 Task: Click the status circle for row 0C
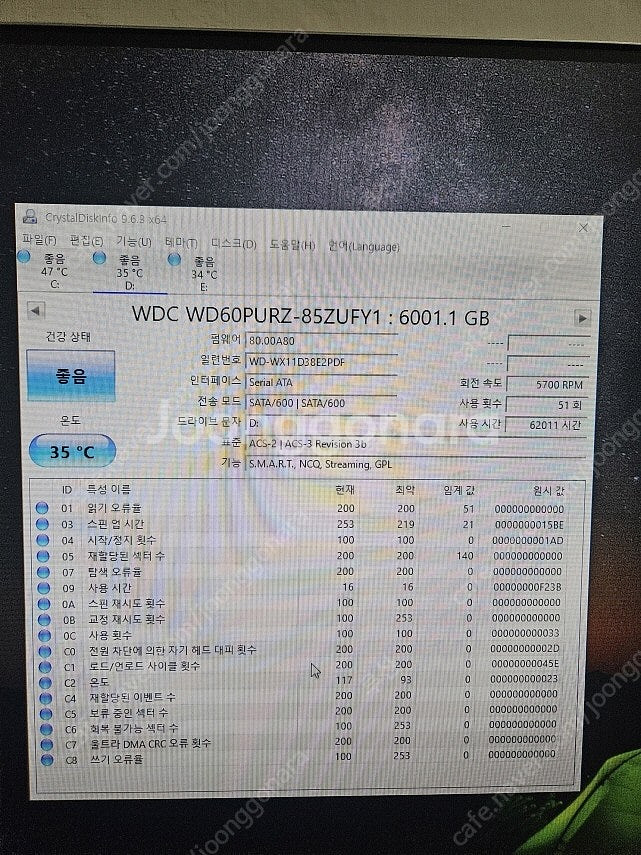[x=45, y=635]
